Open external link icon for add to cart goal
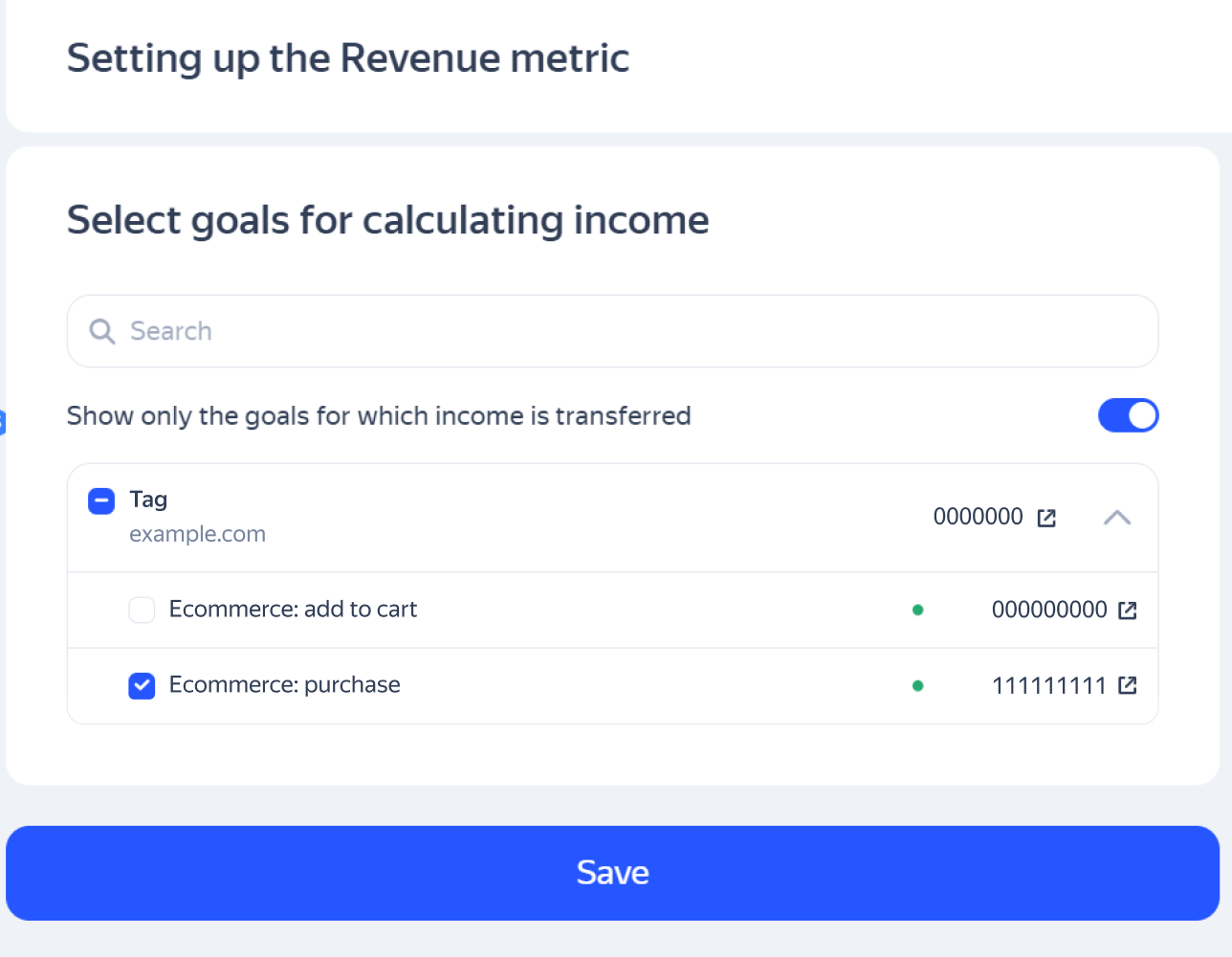1232x957 pixels. click(1128, 611)
